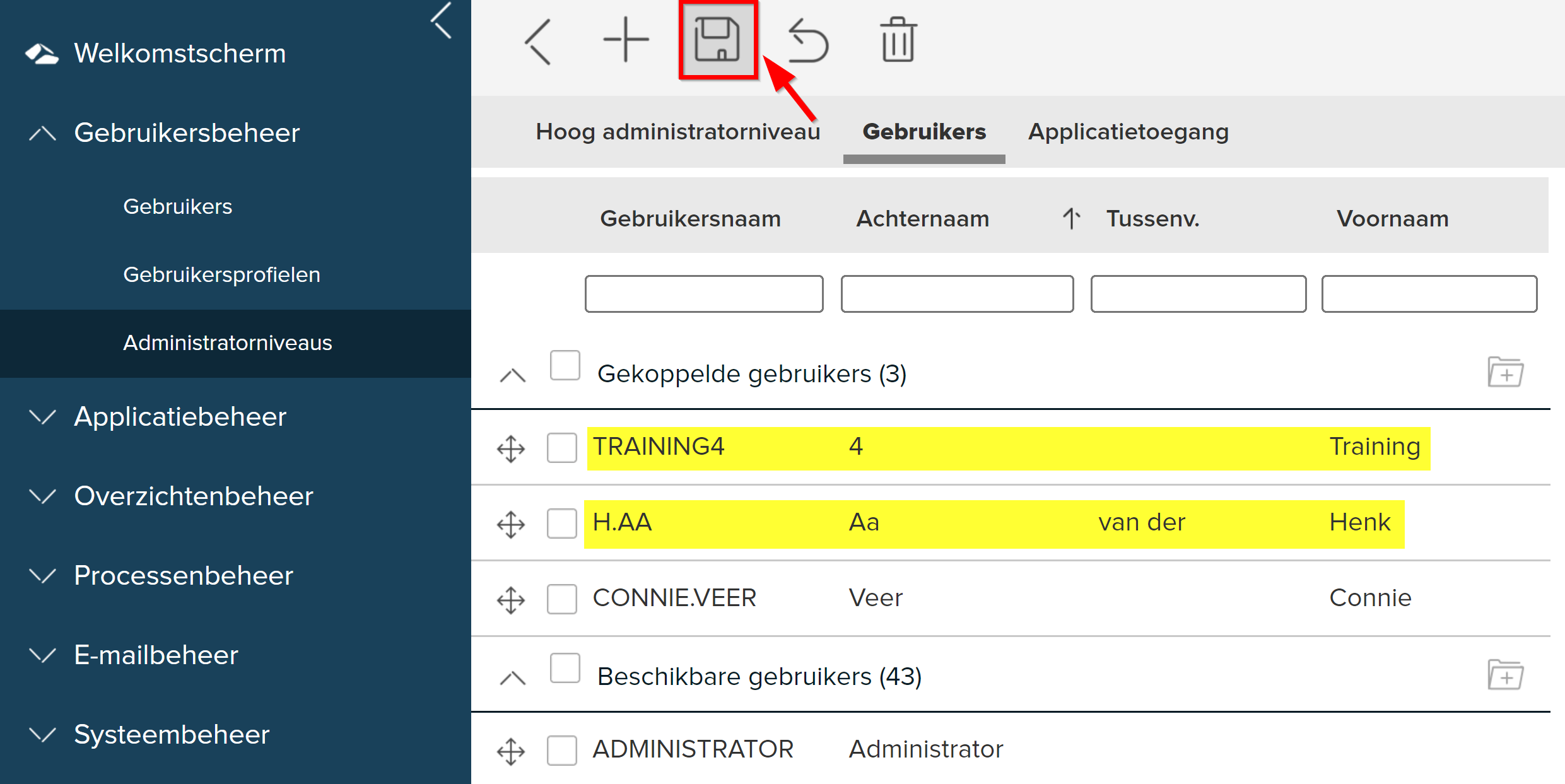Click move handle for ADMINISTRATOR row
Viewport: 1565px width, 784px height.
pyautogui.click(x=511, y=751)
